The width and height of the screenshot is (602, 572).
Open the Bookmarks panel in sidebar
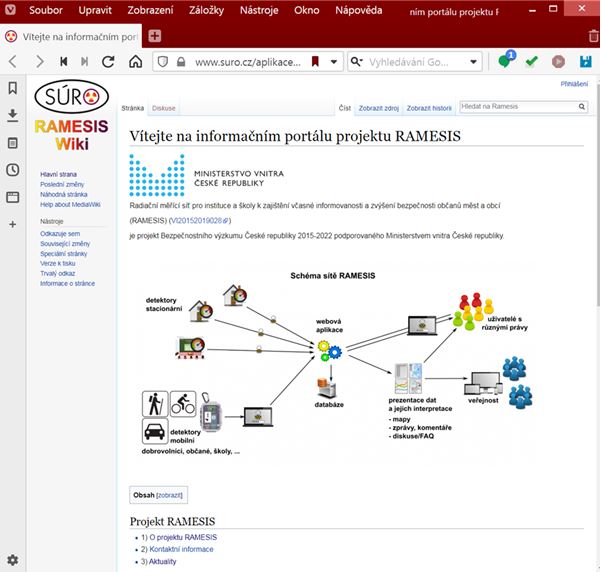click(x=12, y=88)
